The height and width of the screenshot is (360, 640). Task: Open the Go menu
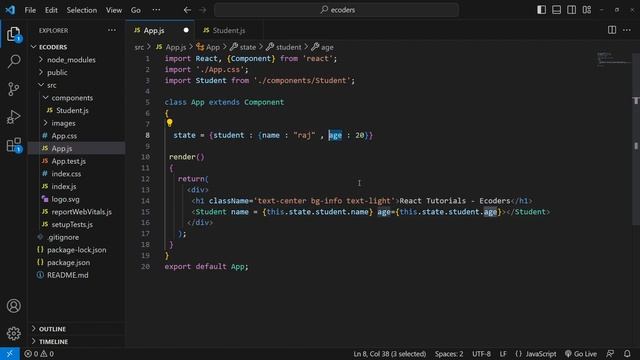(136, 10)
